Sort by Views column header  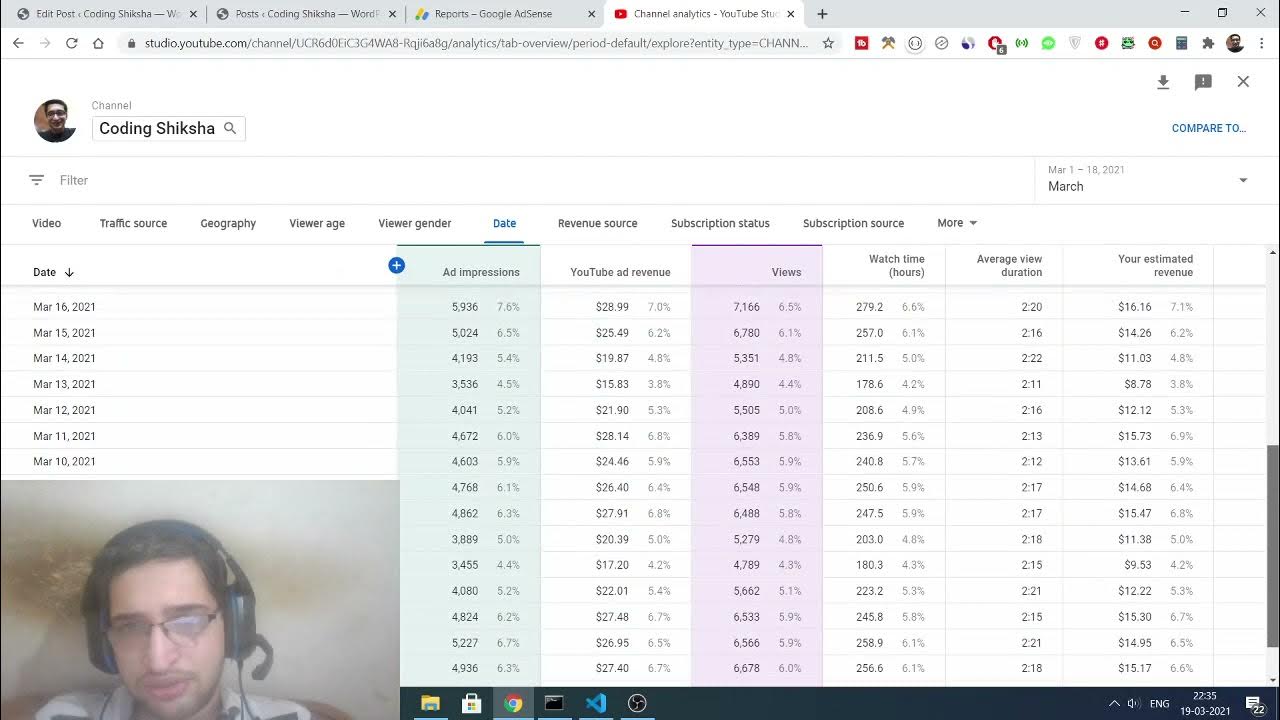point(786,272)
